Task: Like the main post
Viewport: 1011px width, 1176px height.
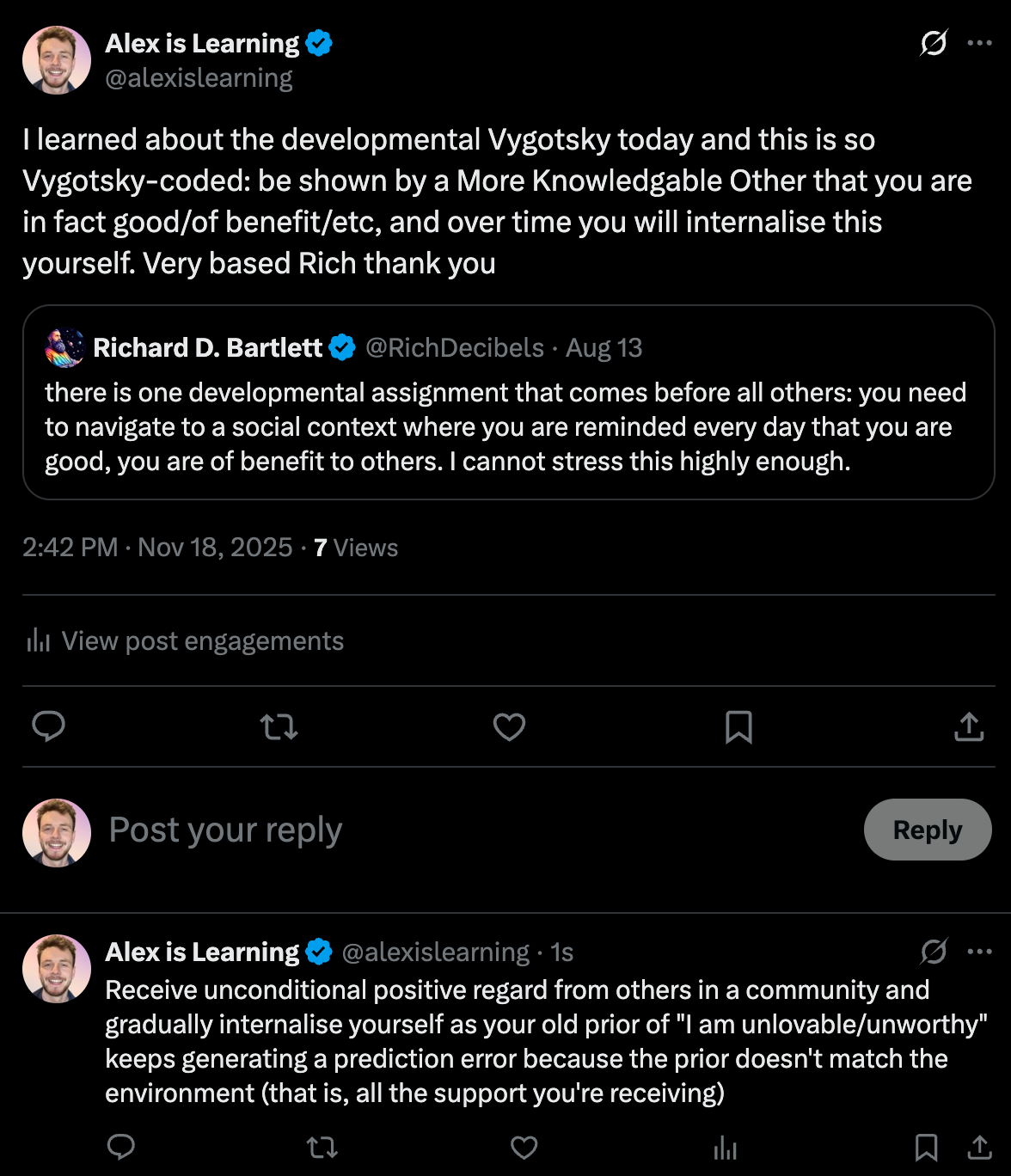Action: [x=509, y=727]
